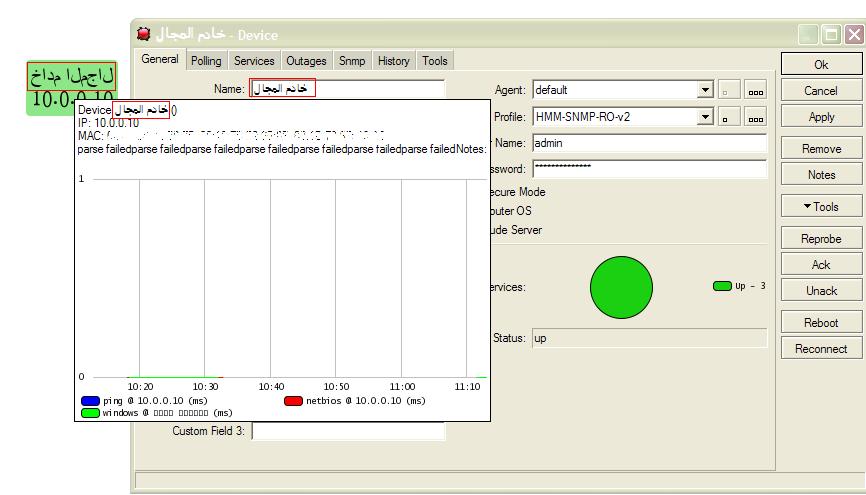Open the History tab
Screen dimensions: 866x495
tap(393, 61)
